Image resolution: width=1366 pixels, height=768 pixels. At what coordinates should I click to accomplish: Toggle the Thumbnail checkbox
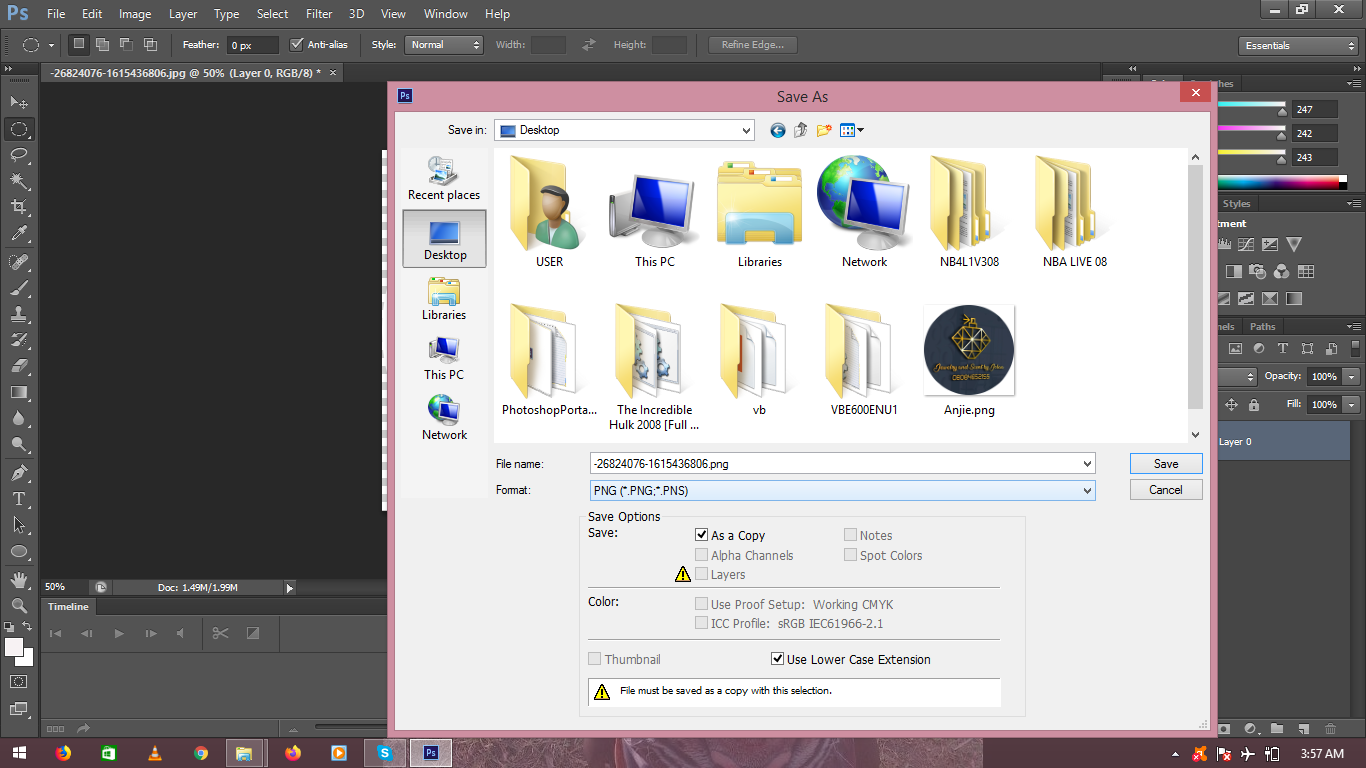point(595,659)
